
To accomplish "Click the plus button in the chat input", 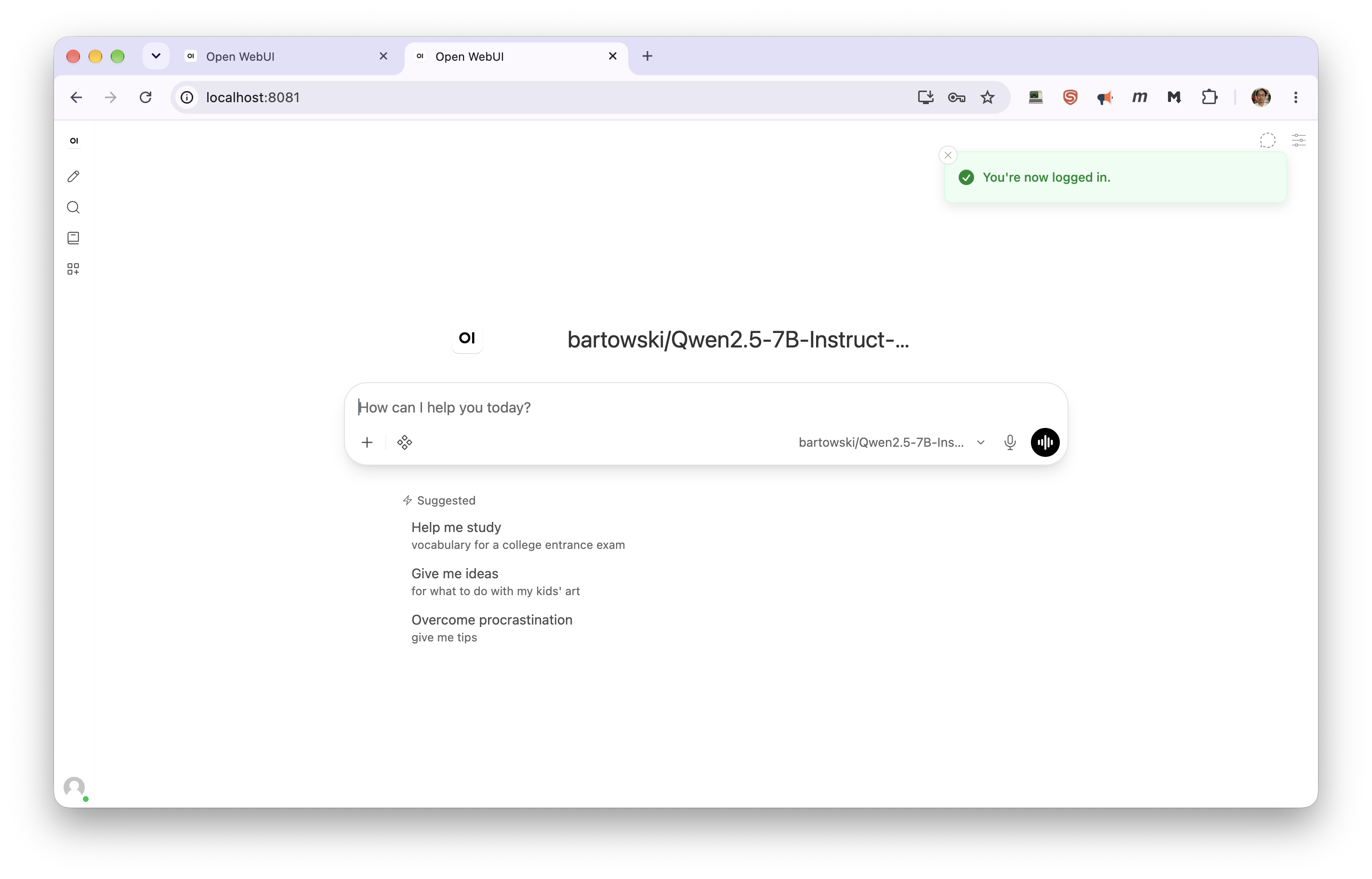I will pos(368,442).
